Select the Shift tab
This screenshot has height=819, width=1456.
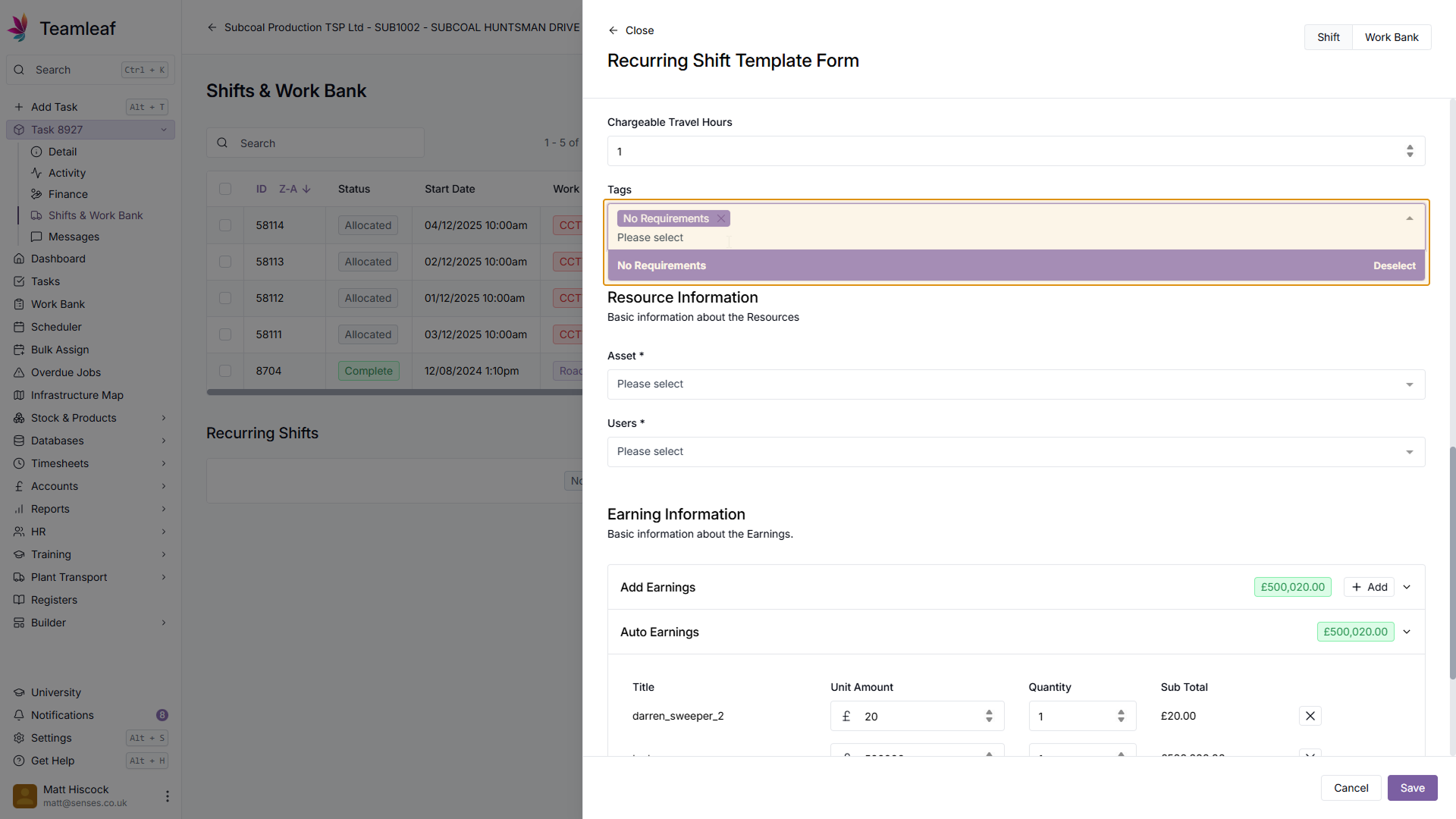tap(1328, 37)
